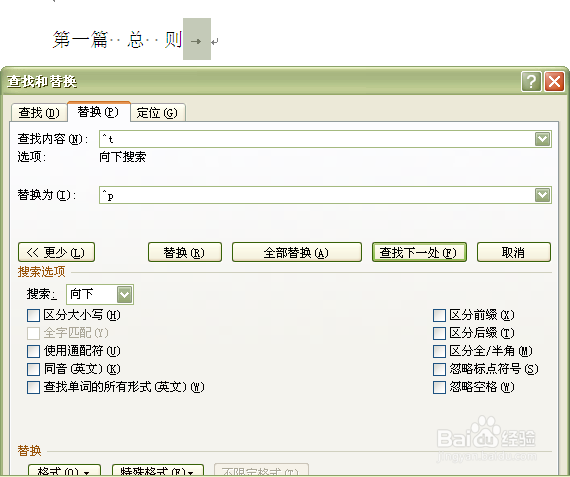Expand the 替换为 history dropdown
Image resolution: width=570 pixels, height=477 pixels.
(542, 195)
